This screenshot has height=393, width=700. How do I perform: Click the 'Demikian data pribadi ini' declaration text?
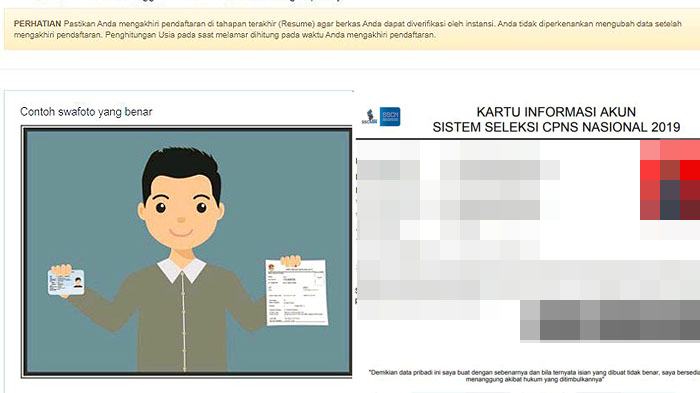pyautogui.click(x=534, y=376)
